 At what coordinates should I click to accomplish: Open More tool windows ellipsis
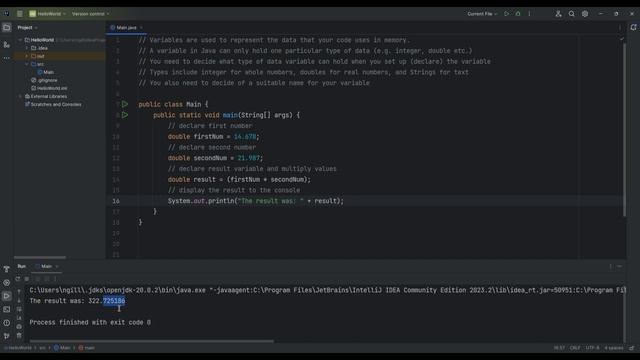[7, 58]
